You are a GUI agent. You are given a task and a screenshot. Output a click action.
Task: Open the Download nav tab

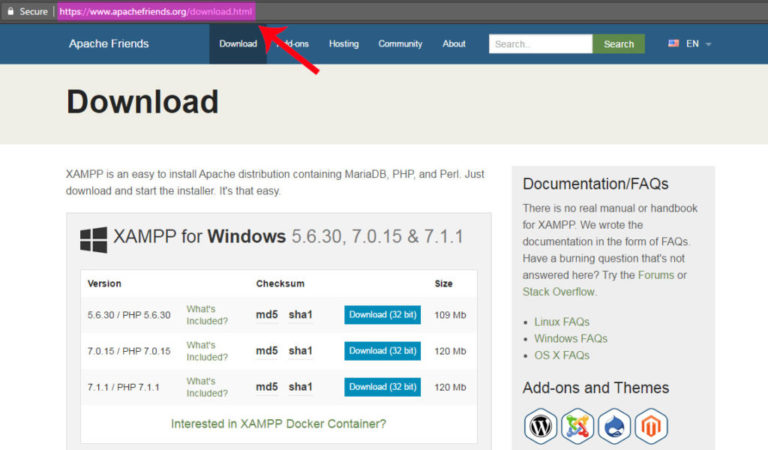(x=238, y=44)
